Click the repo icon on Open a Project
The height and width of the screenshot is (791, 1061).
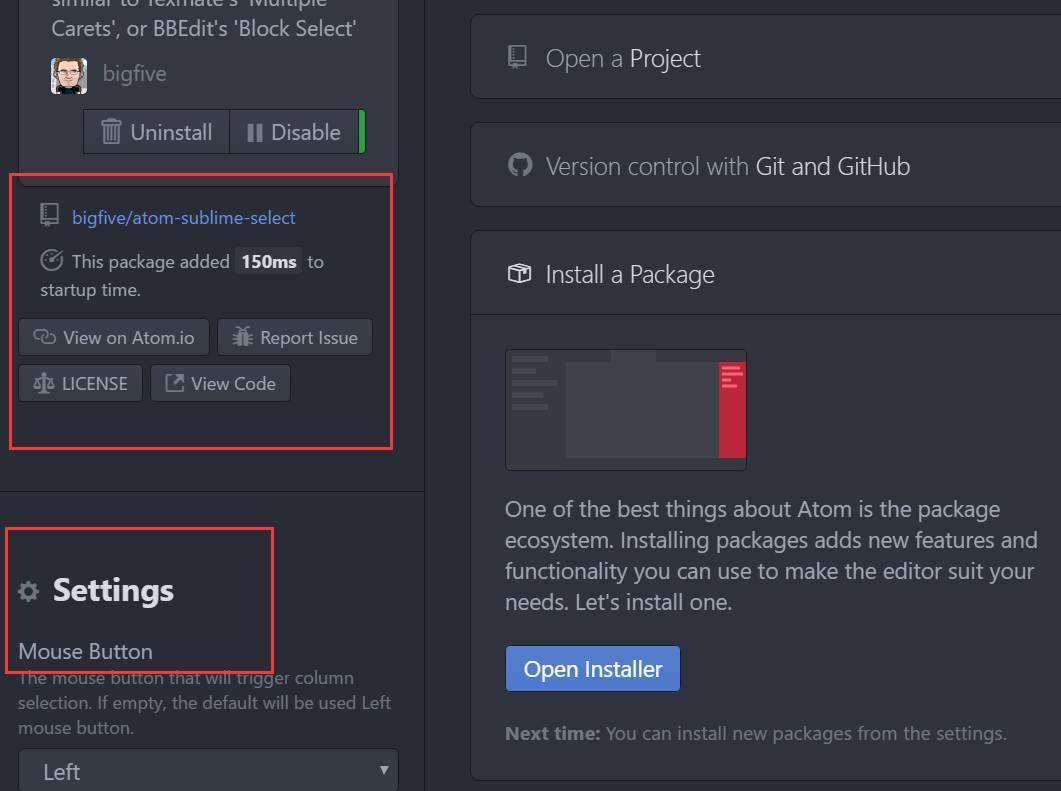517,57
